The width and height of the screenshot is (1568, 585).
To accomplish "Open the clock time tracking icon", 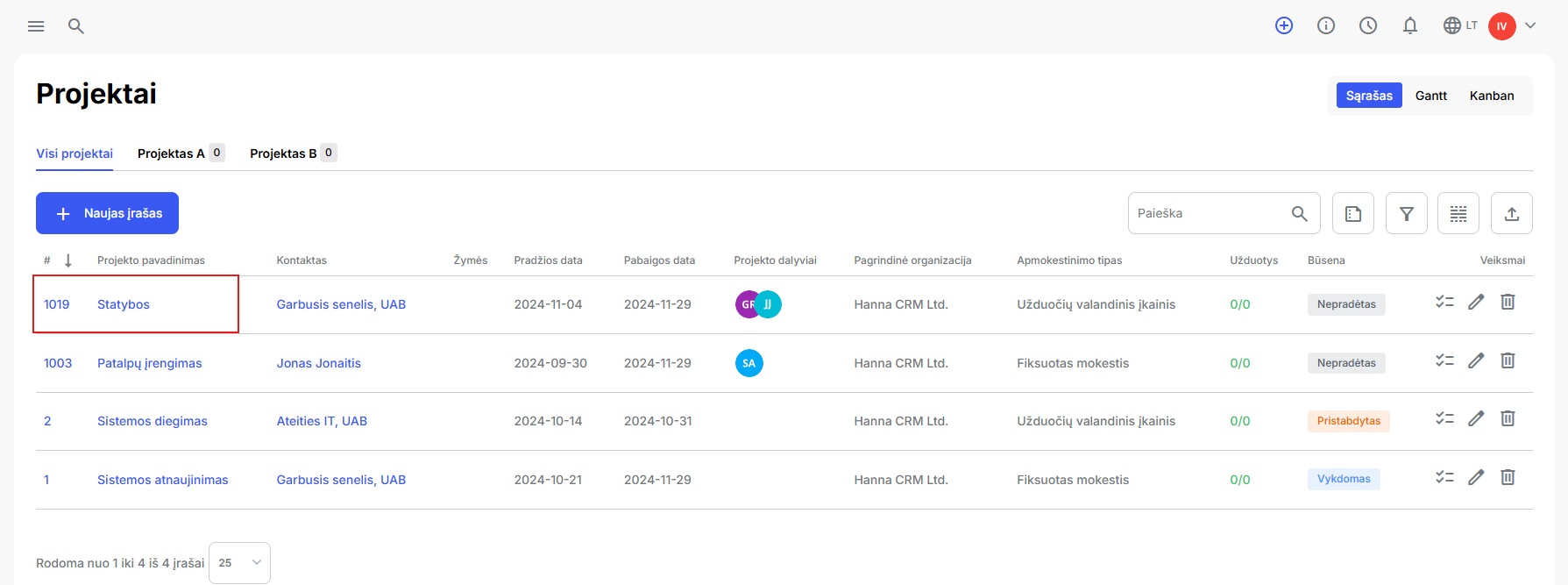I will 1368,25.
